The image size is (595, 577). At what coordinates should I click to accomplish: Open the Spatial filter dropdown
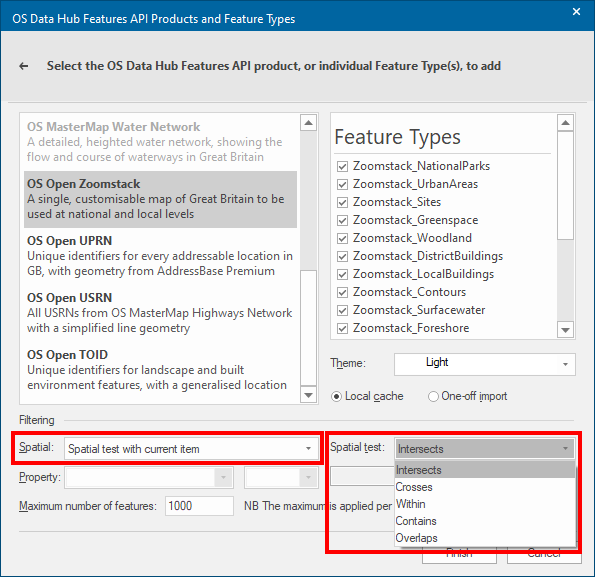point(191,449)
